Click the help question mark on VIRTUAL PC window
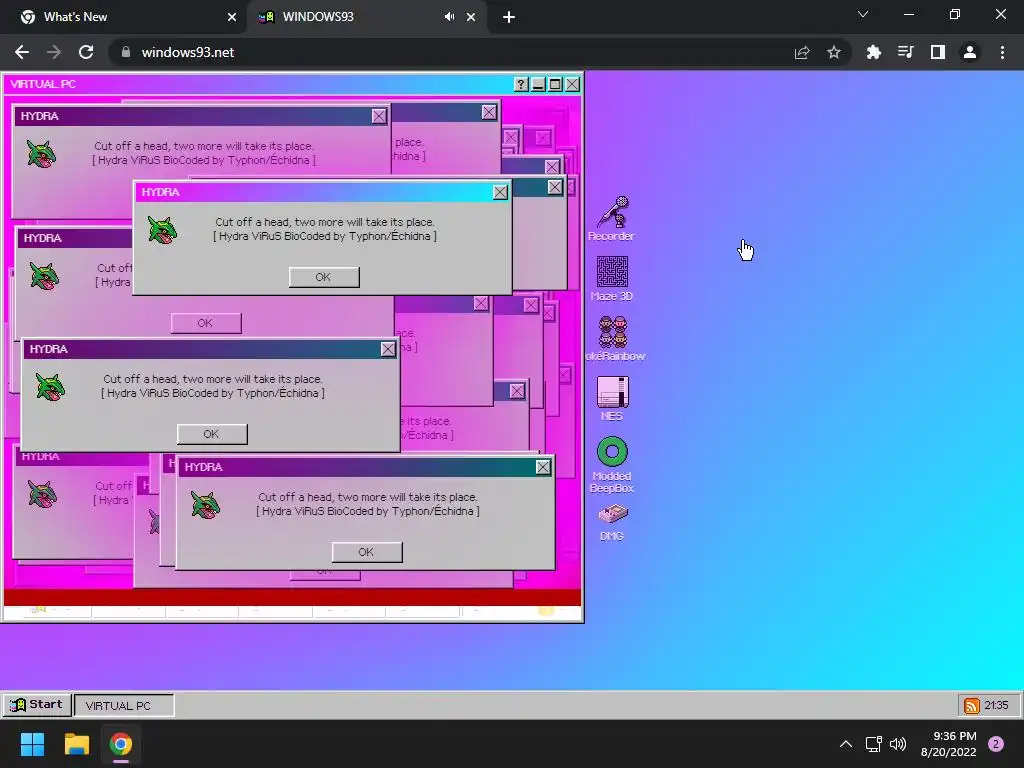Image resolution: width=1024 pixels, height=768 pixels. [520, 84]
